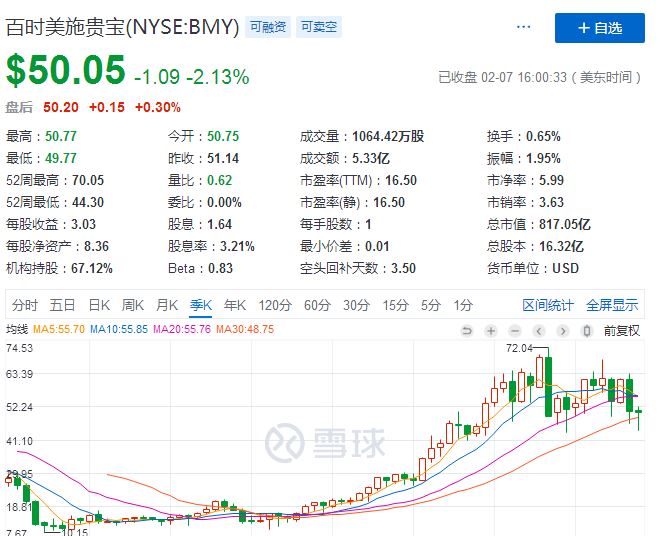Image resolution: width=662 pixels, height=536 pixels.
Task: Open the three-dot more options menu
Action: point(524,27)
